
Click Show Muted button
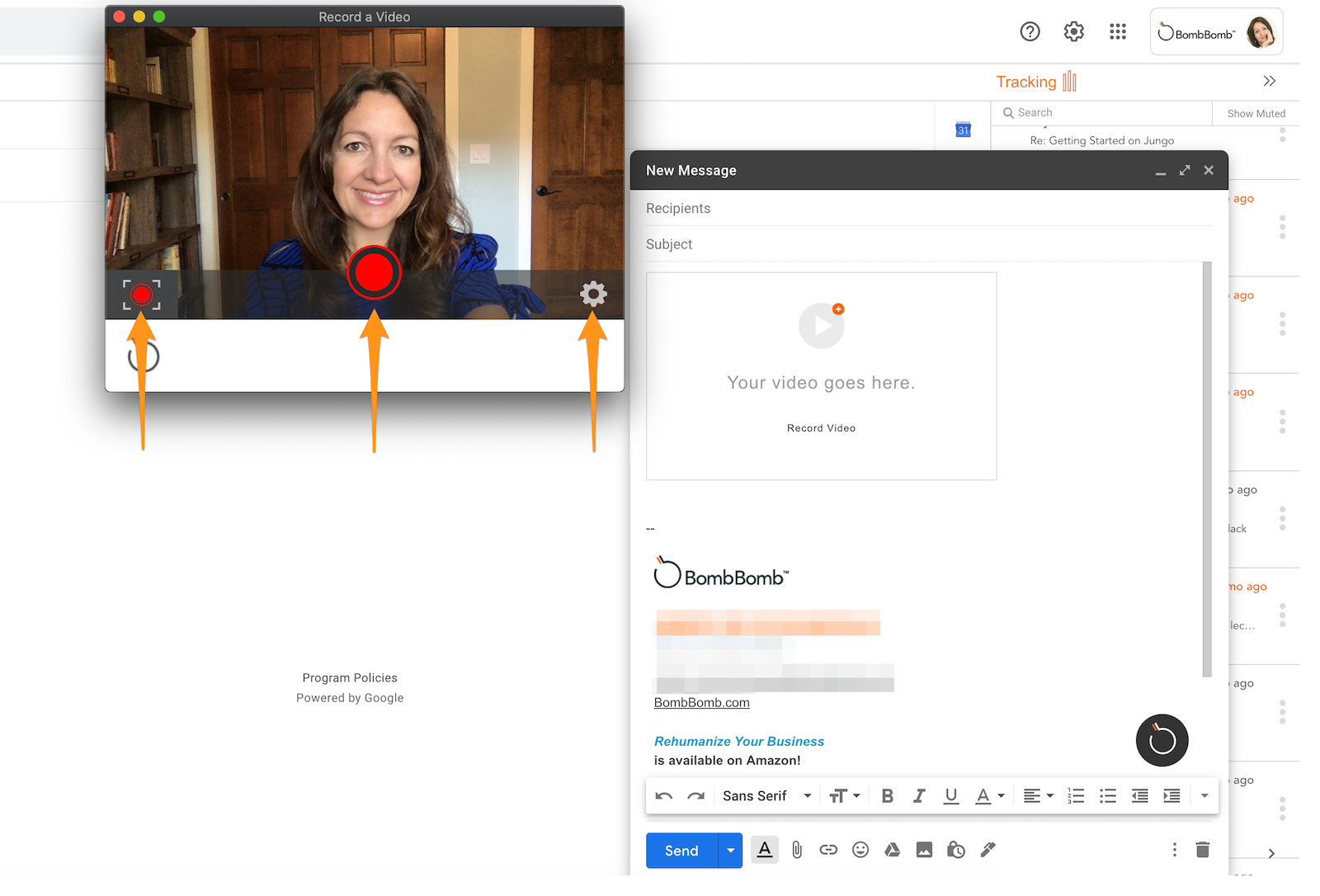point(1256,114)
